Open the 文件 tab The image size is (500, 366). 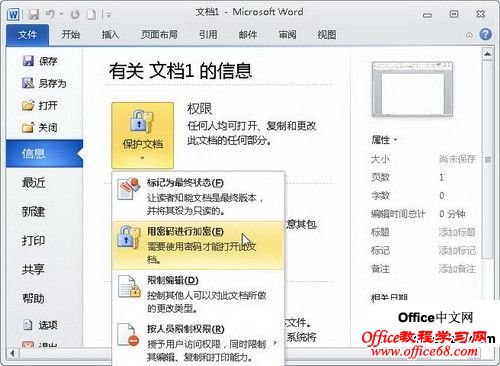27,35
